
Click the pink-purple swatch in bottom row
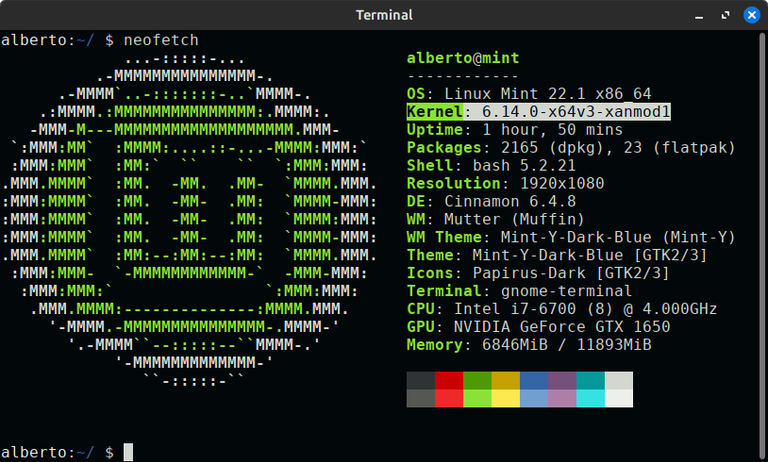[562, 398]
